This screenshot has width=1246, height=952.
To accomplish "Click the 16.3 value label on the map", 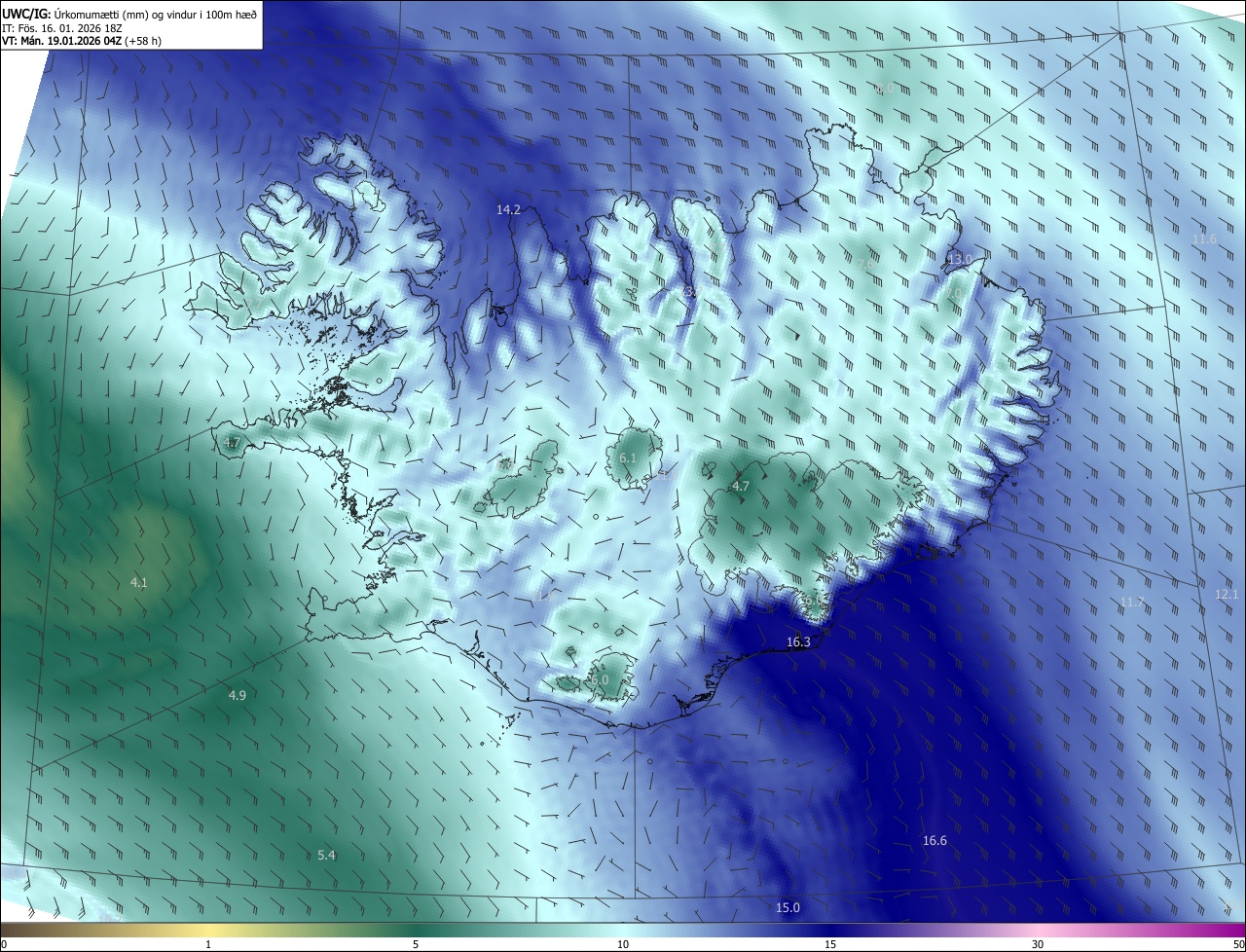I will 798,641.
